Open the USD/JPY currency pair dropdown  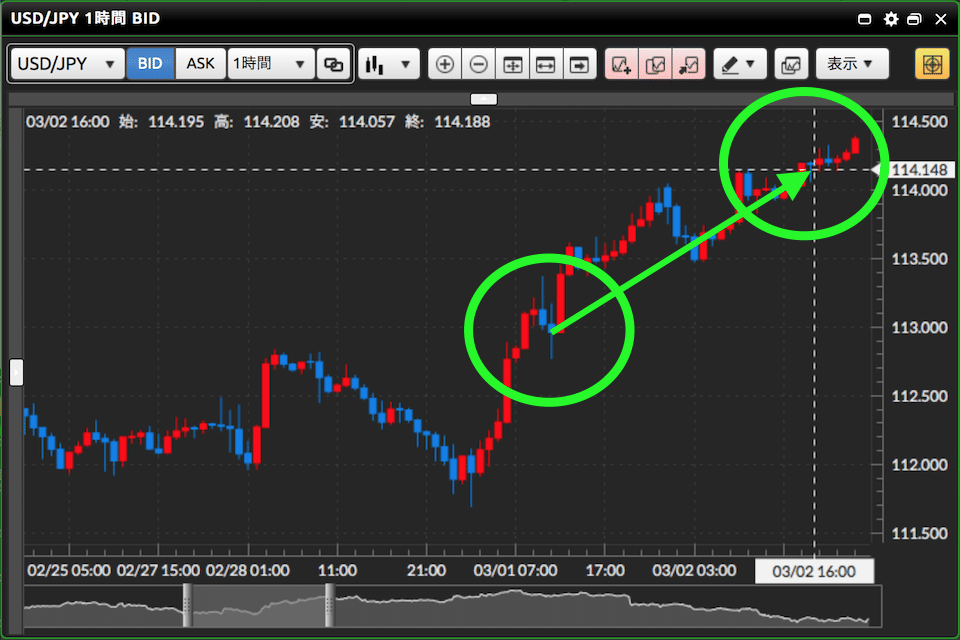pos(67,64)
